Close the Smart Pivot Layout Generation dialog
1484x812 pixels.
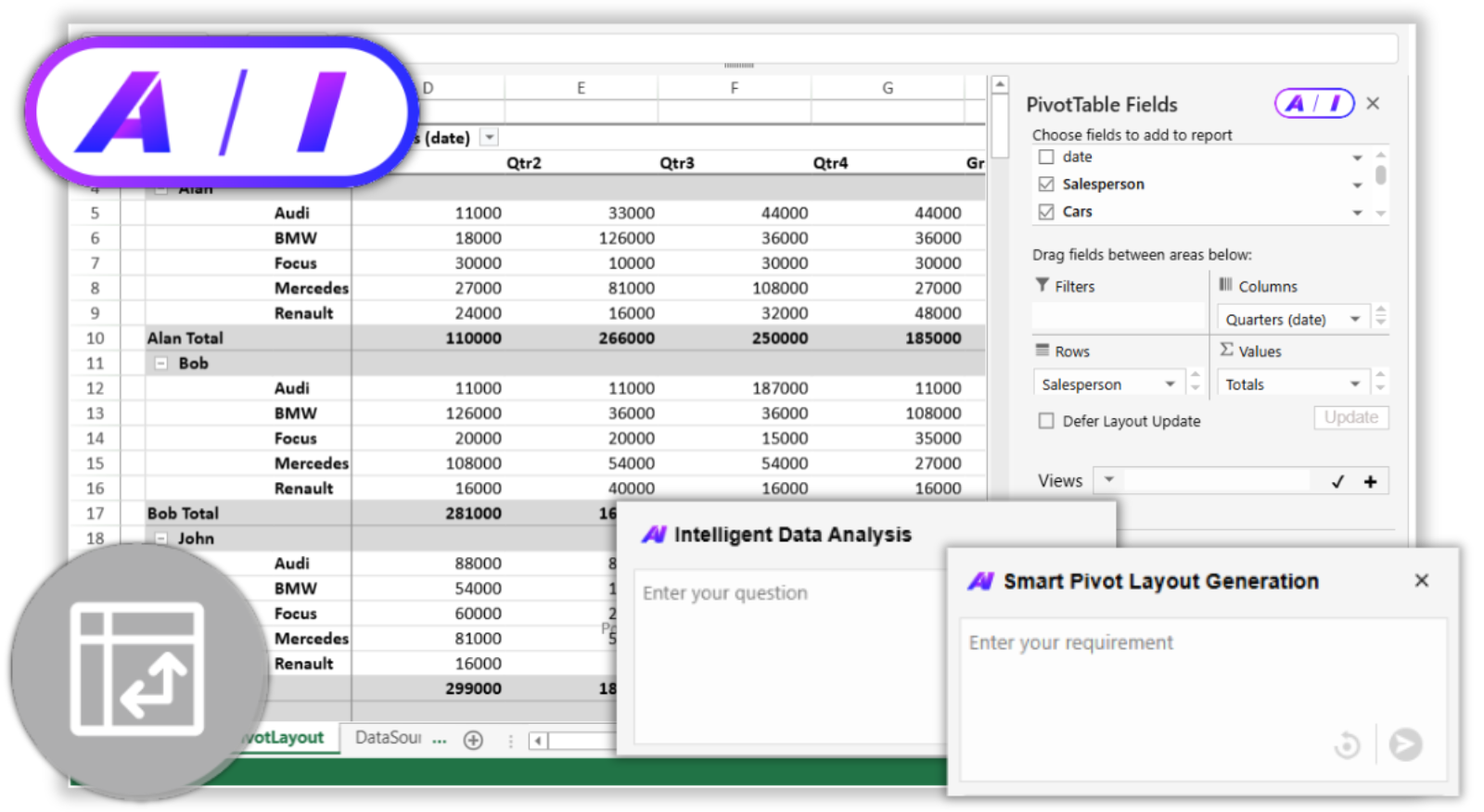1421,580
